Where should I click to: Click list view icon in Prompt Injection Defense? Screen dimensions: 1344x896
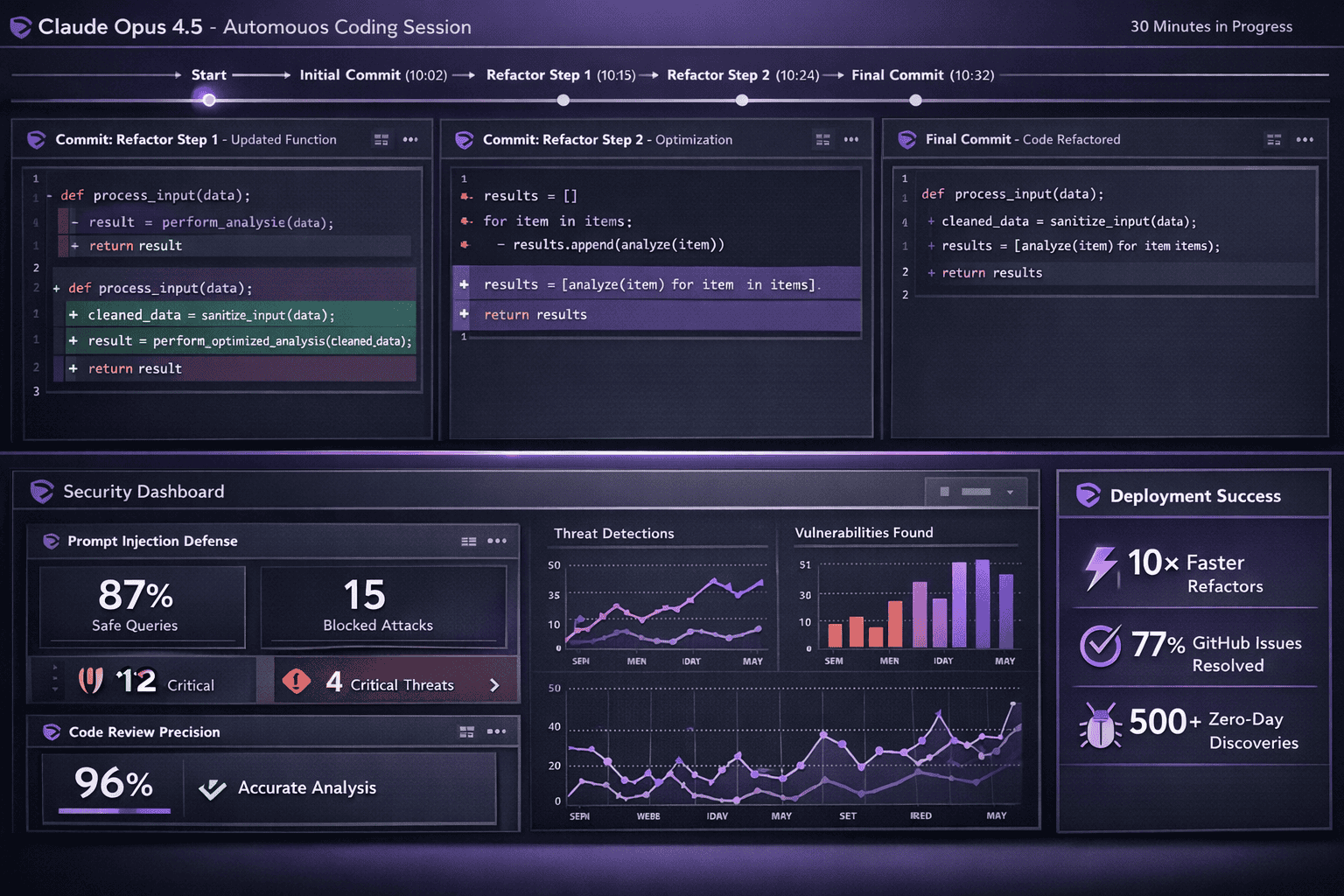tap(469, 542)
